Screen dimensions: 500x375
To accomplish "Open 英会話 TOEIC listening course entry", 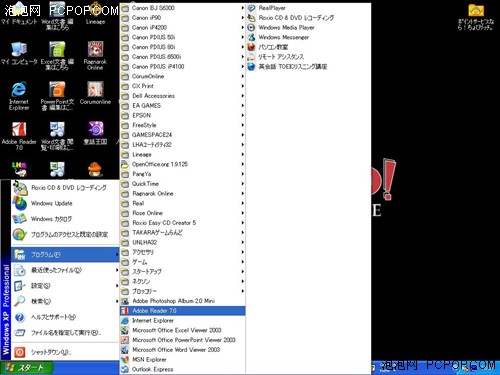I will tap(308, 66).
